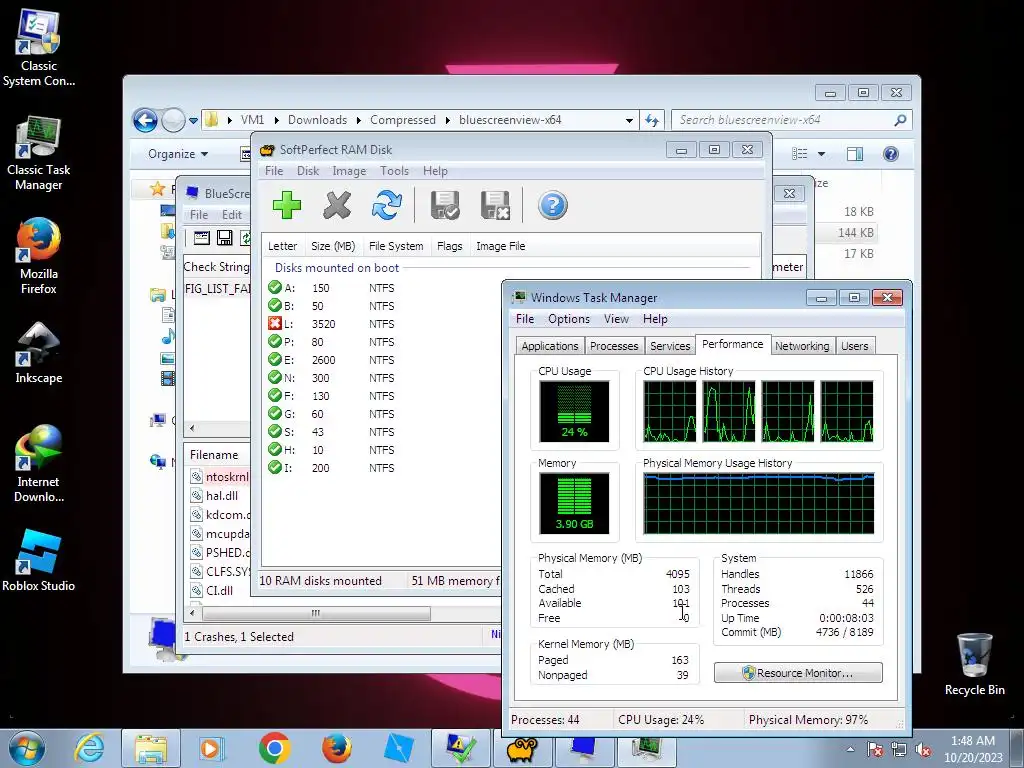The width and height of the screenshot is (1024, 768).
Task: Open the Organize dropdown in Explorer
Action: [178, 154]
